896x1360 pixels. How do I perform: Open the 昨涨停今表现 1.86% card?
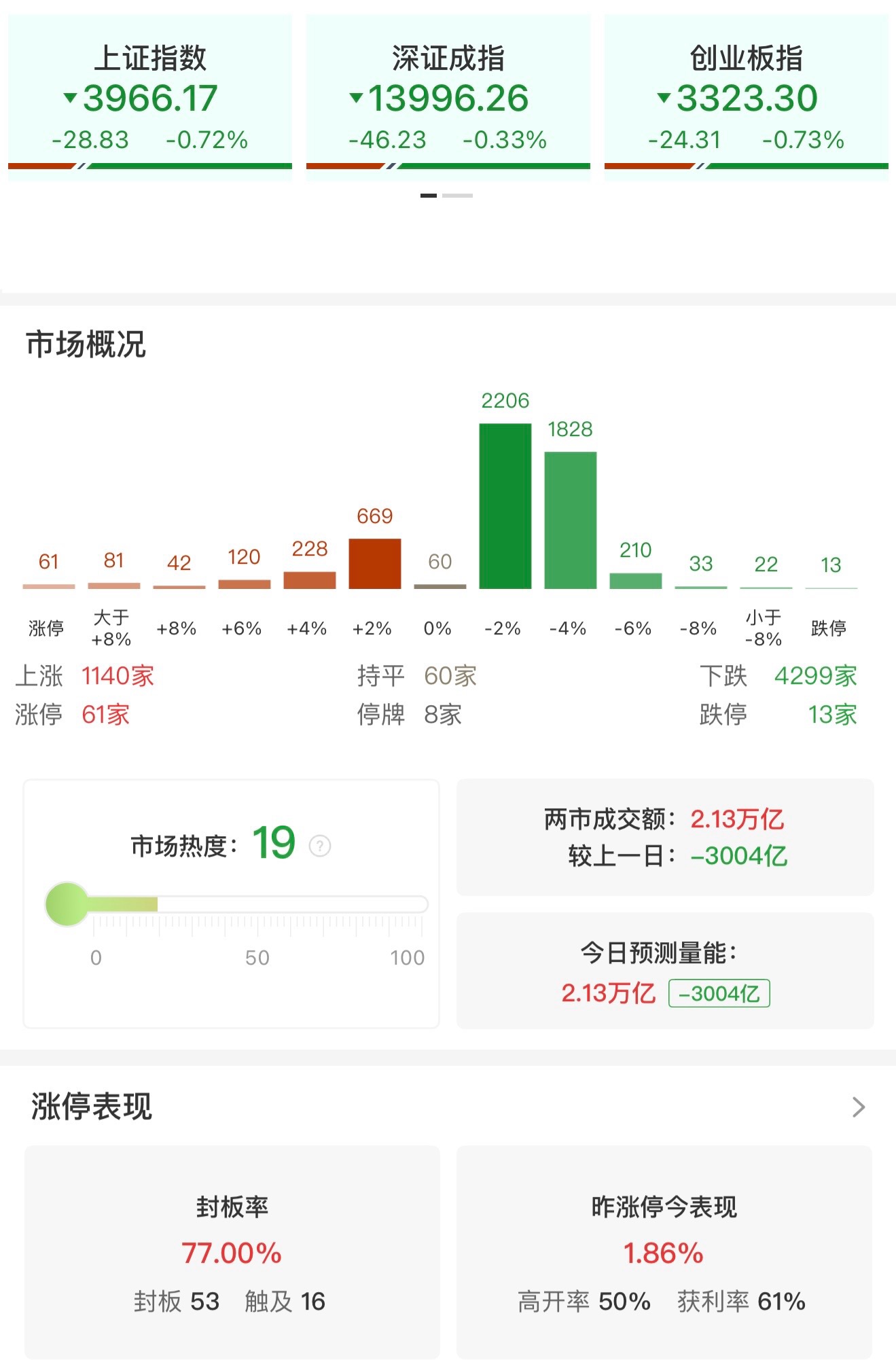point(664,1252)
